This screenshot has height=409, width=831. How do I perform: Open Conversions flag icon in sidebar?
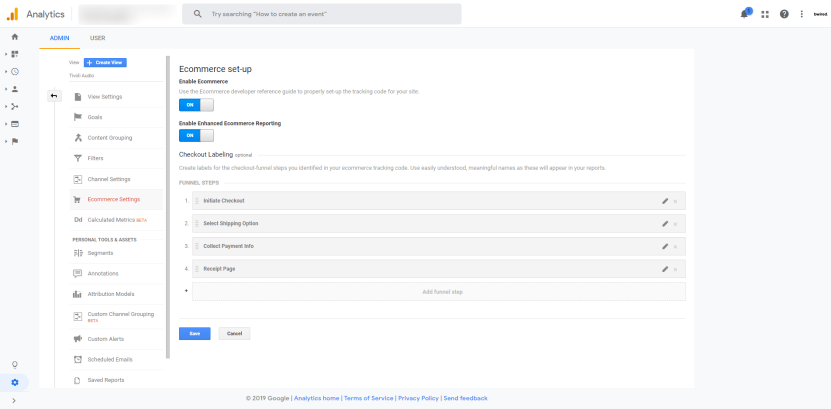[15, 141]
